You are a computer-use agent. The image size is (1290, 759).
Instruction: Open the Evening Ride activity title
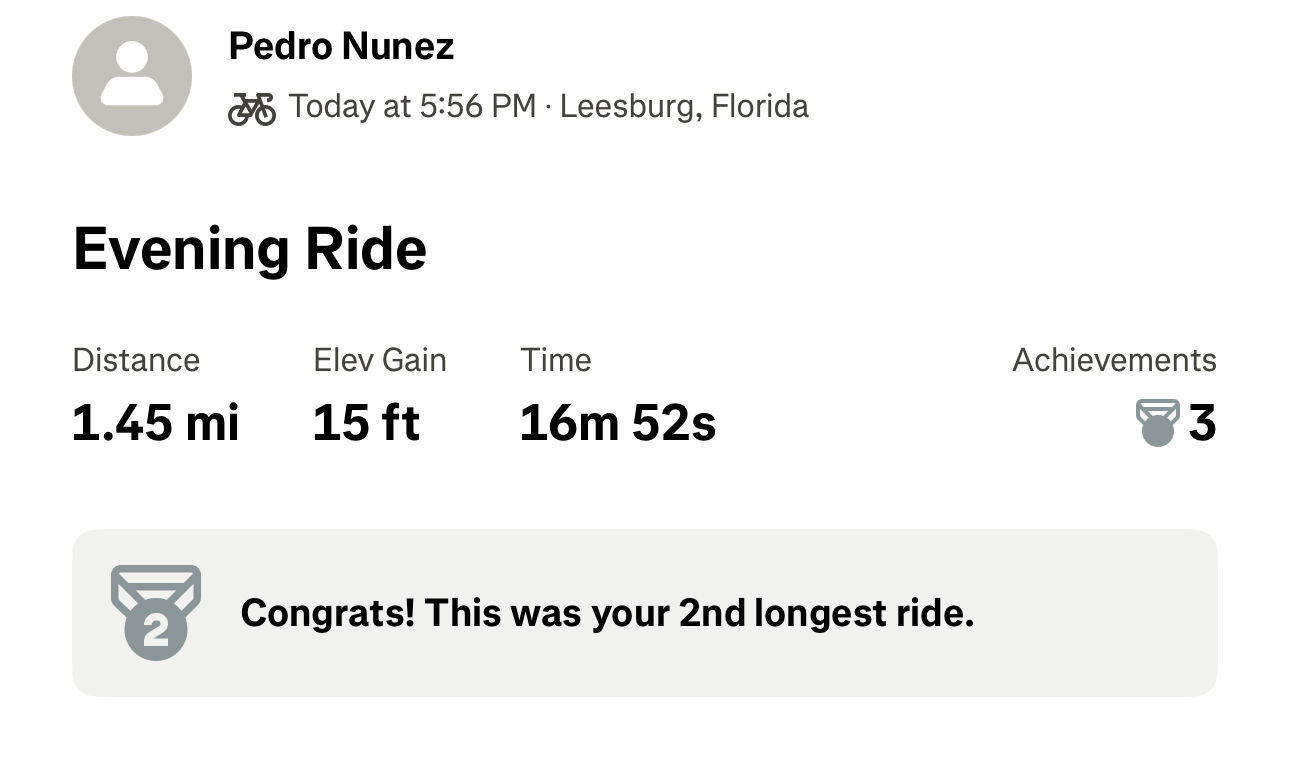click(250, 249)
